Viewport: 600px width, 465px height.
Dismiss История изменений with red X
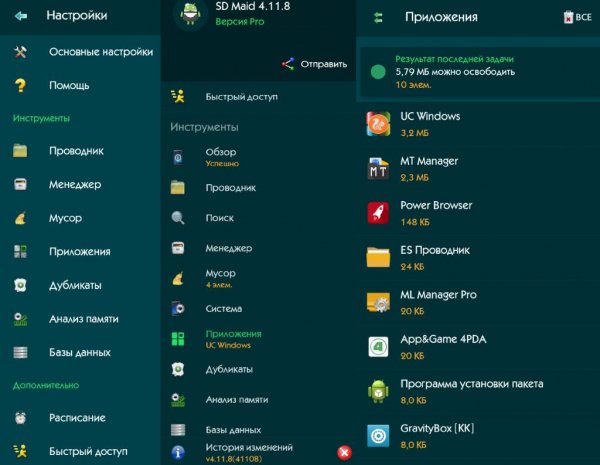(x=344, y=452)
